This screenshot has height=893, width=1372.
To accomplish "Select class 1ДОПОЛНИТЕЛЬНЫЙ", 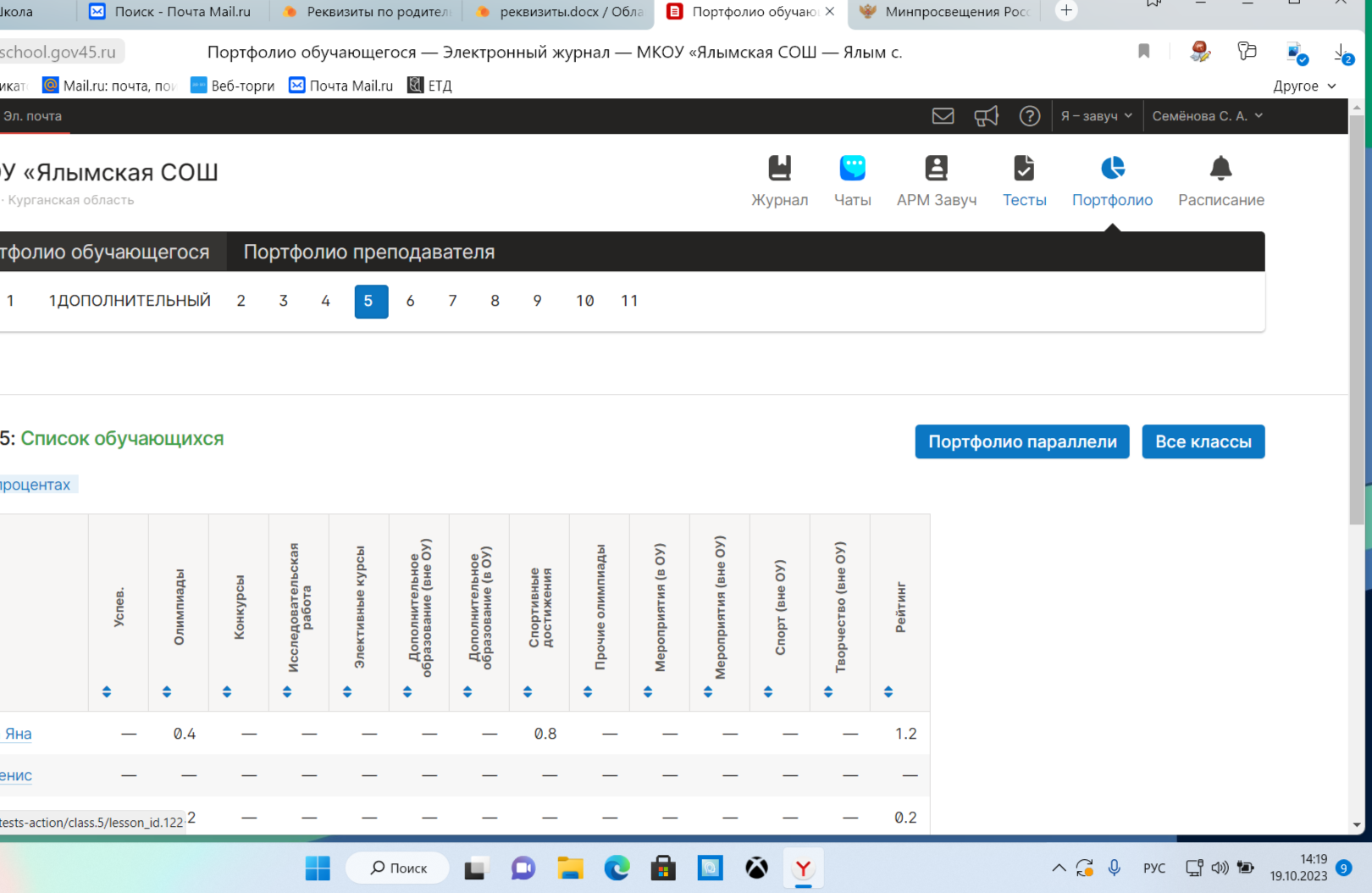I will tap(130, 301).
